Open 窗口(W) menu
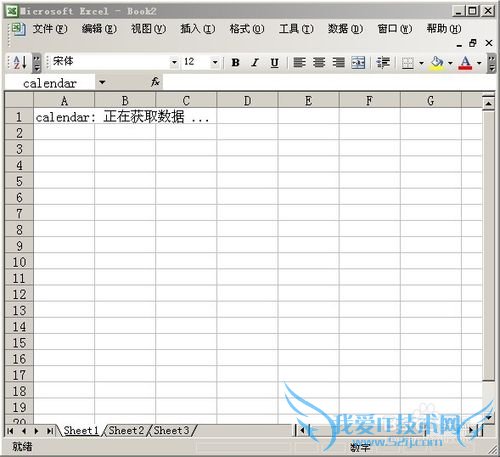The image size is (500, 457). (x=395, y=29)
